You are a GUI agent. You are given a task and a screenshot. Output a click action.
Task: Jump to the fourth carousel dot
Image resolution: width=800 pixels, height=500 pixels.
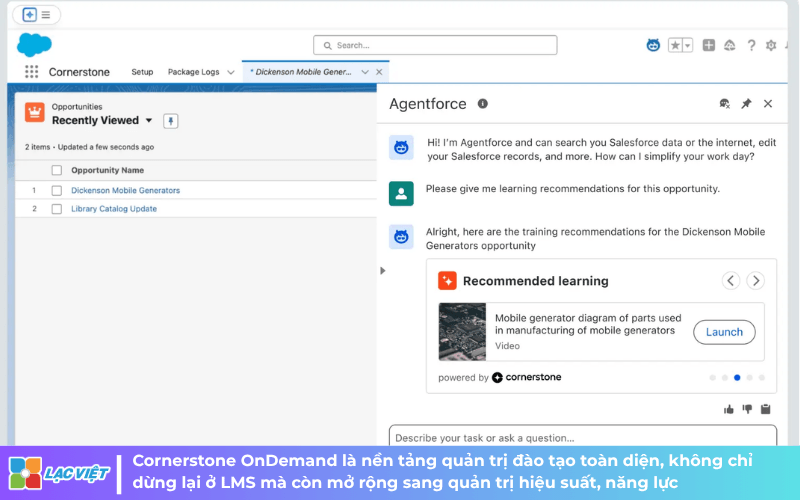click(x=749, y=378)
